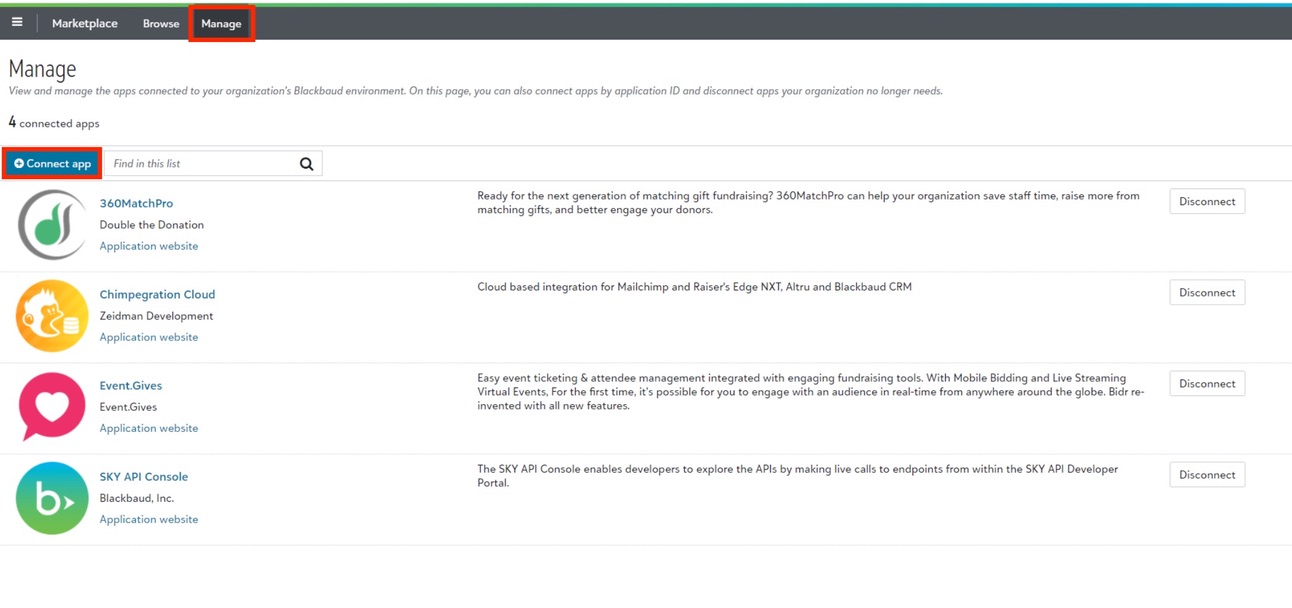Open the 360MatchPro app logo
Viewport: 1292px width, 608px height.
click(52, 225)
